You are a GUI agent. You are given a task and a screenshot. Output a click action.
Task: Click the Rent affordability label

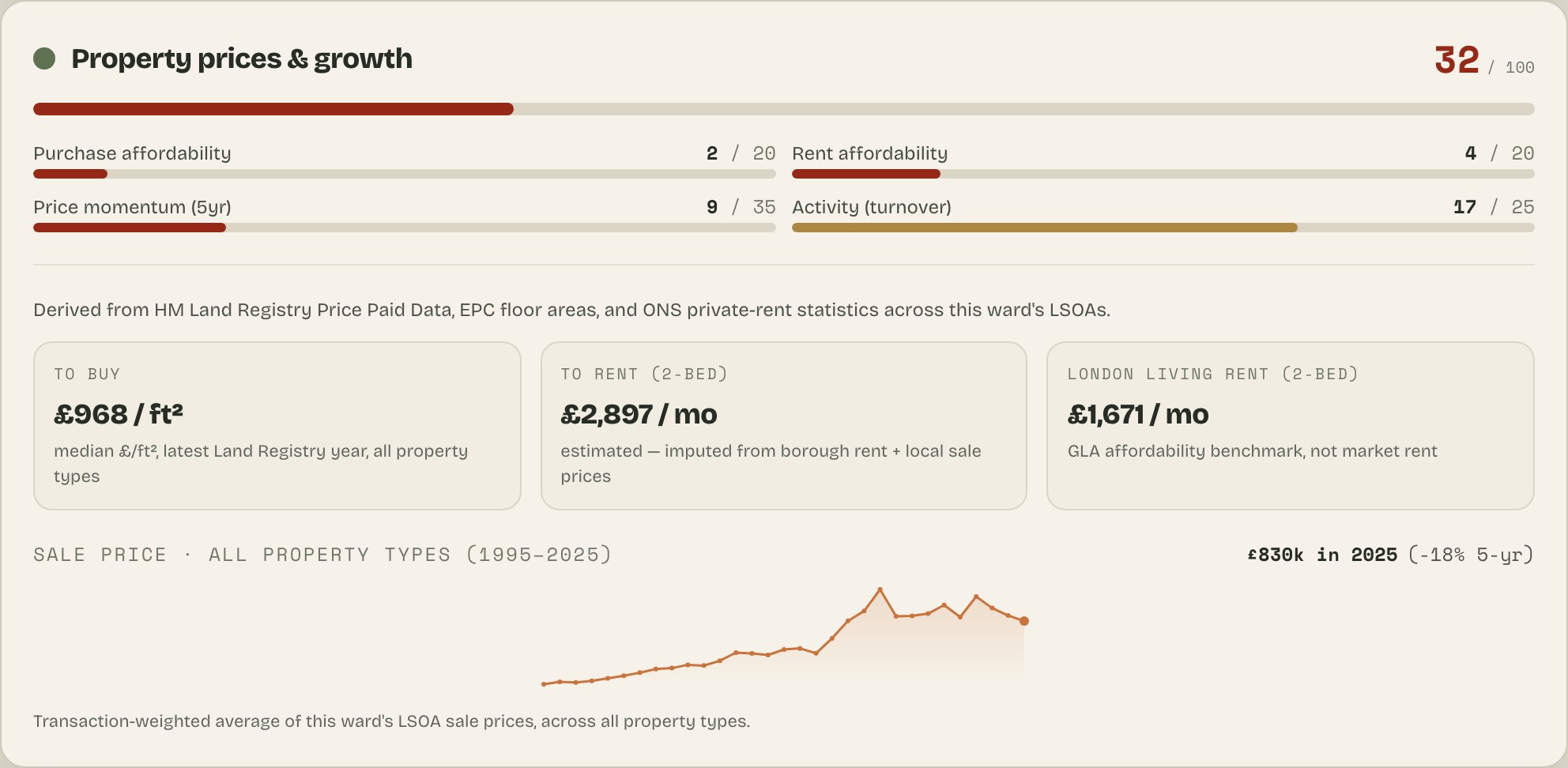click(869, 153)
